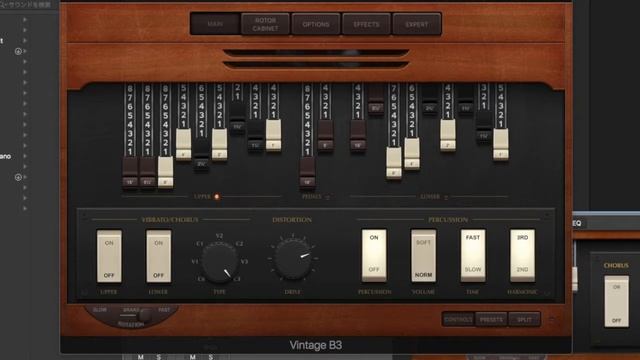This screenshot has width=640, height=360.
Task: Set rotation to Slow
Action: 100,310
